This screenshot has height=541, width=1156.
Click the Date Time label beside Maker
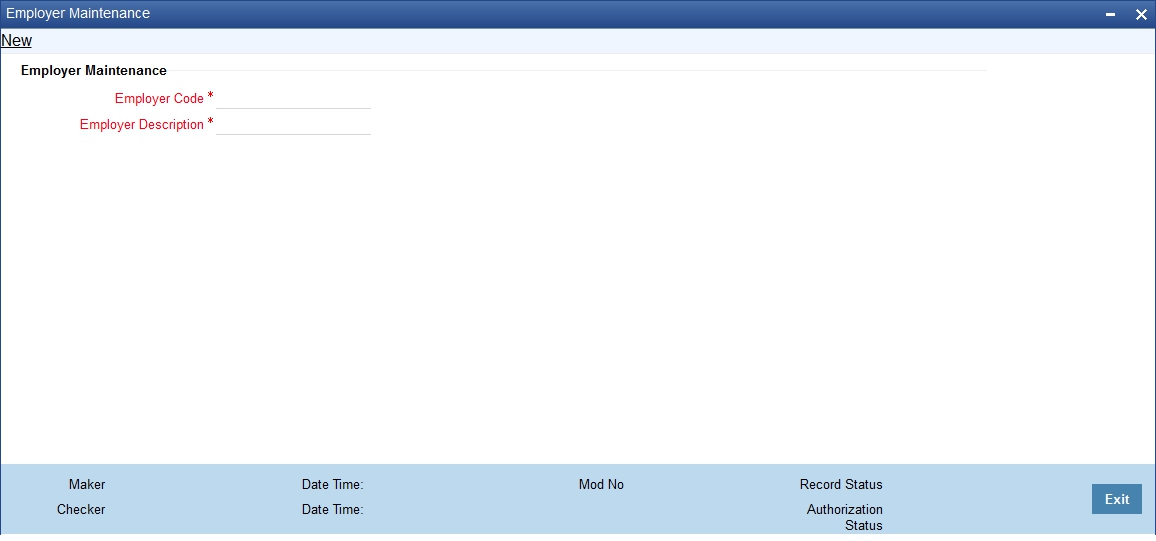[332, 485]
